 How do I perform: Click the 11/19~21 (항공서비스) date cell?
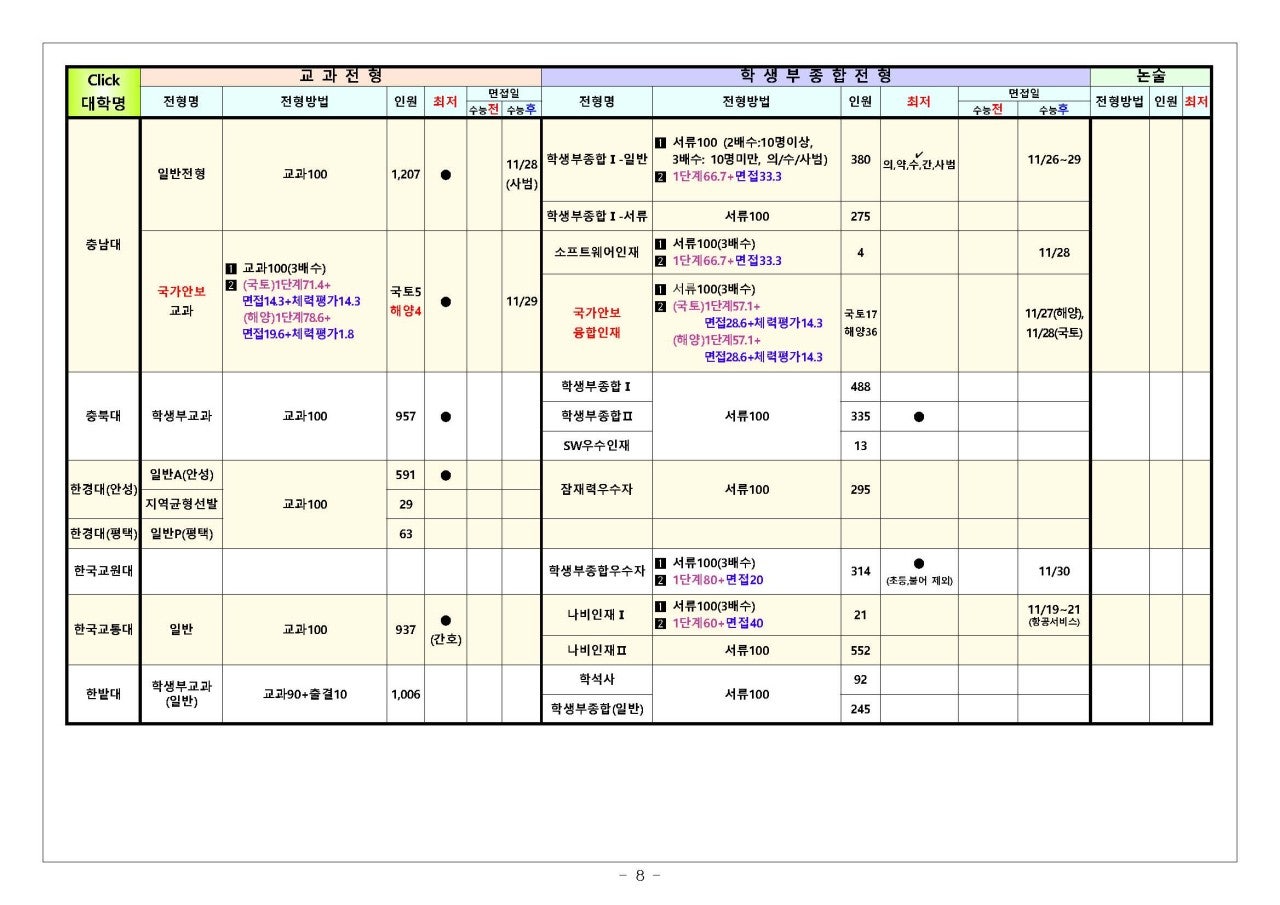pos(1054,614)
